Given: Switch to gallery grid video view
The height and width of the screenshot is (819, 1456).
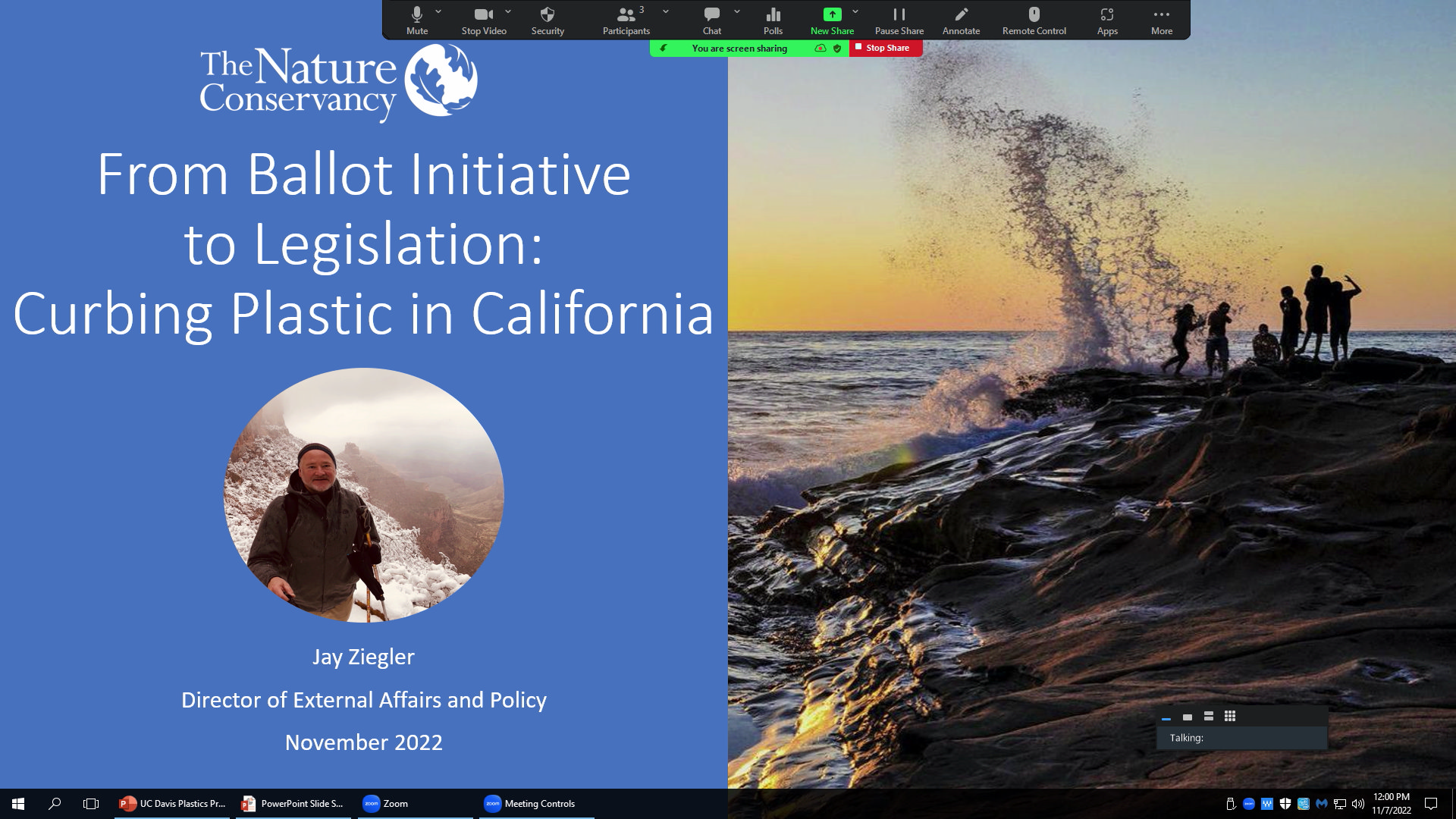Looking at the screenshot, I should tap(1230, 716).
